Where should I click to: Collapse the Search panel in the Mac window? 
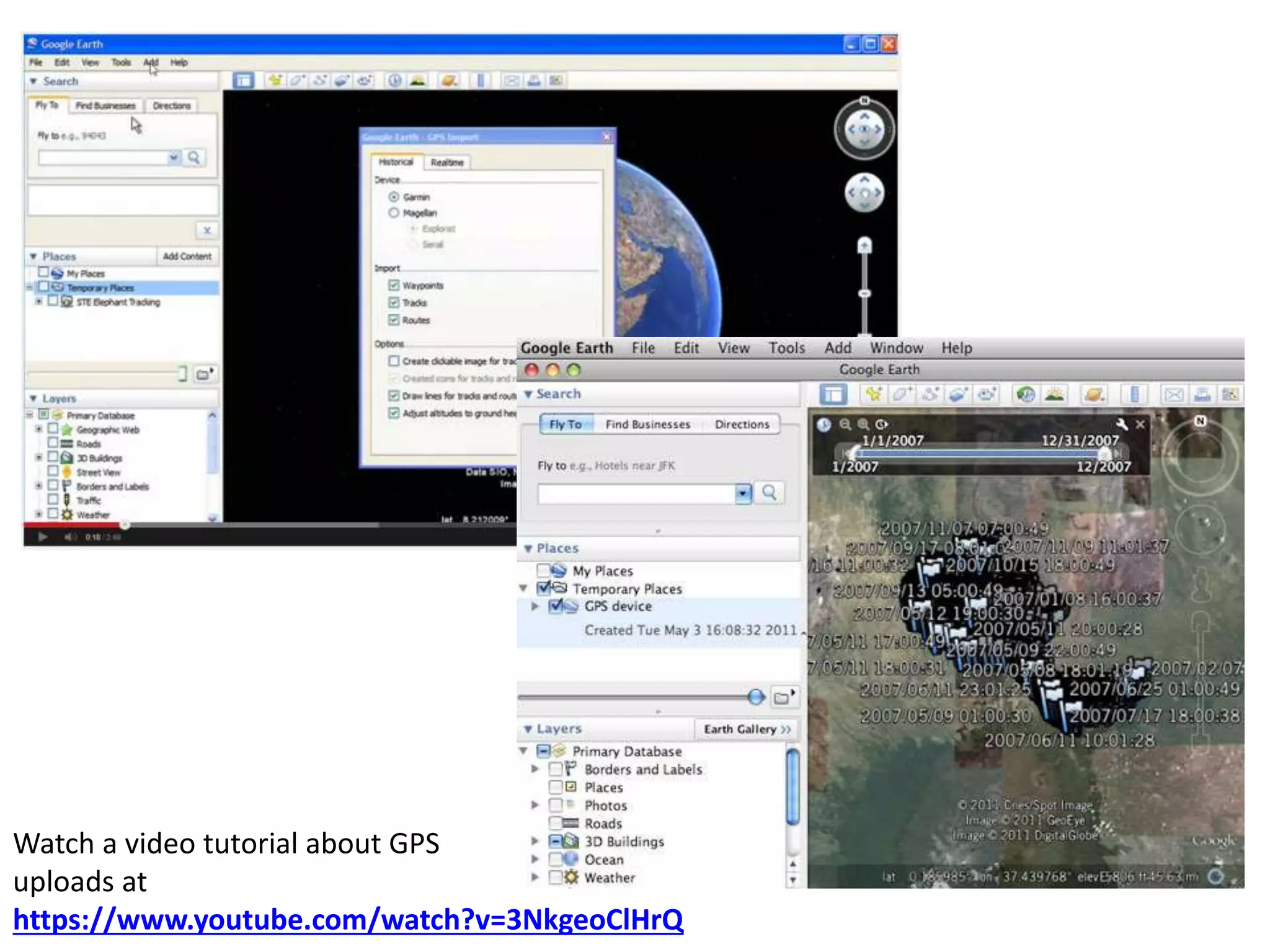pyautogui.click(x=528, y=394)
